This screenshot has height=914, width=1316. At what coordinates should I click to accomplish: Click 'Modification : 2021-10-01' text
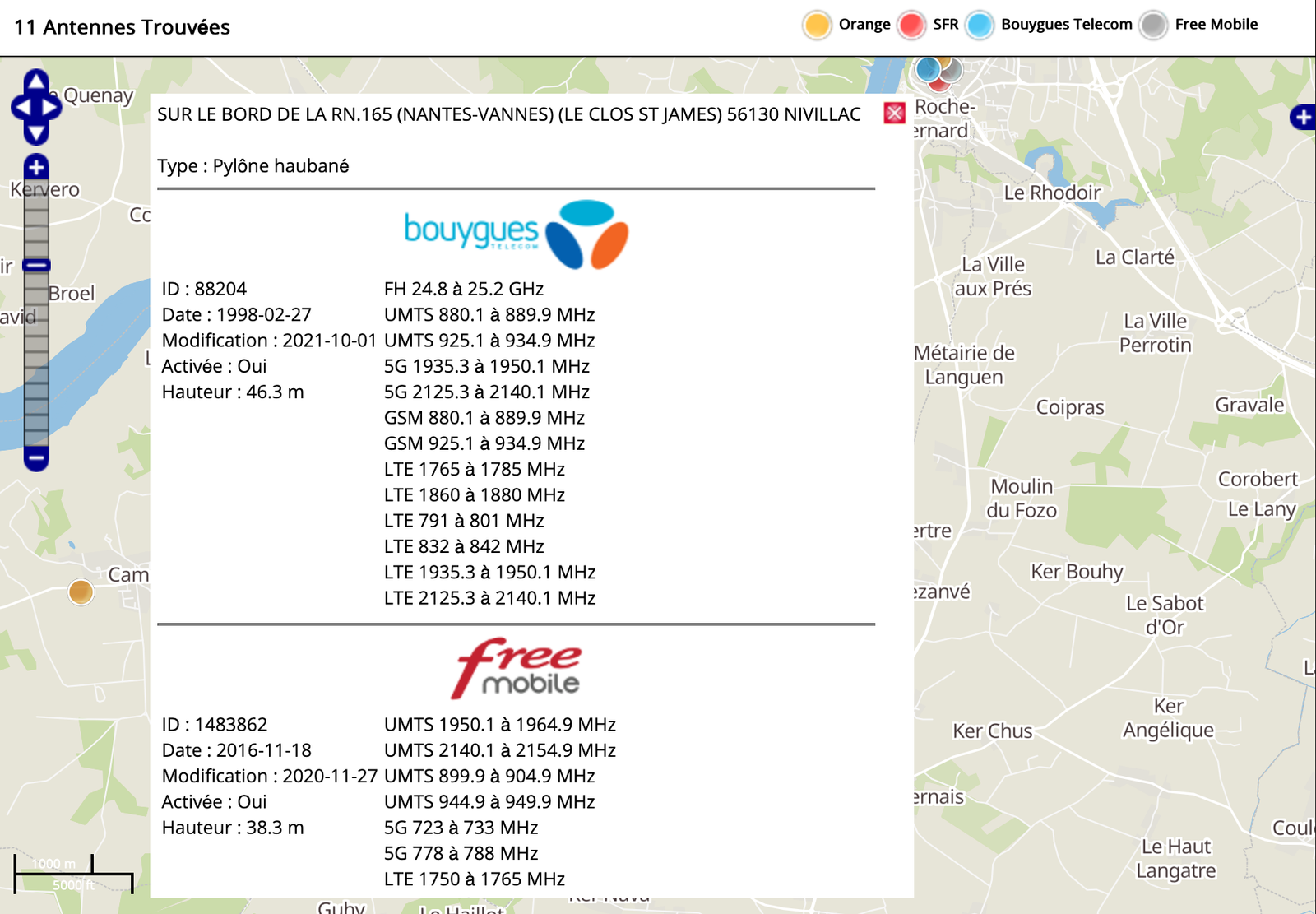point(270,341)
